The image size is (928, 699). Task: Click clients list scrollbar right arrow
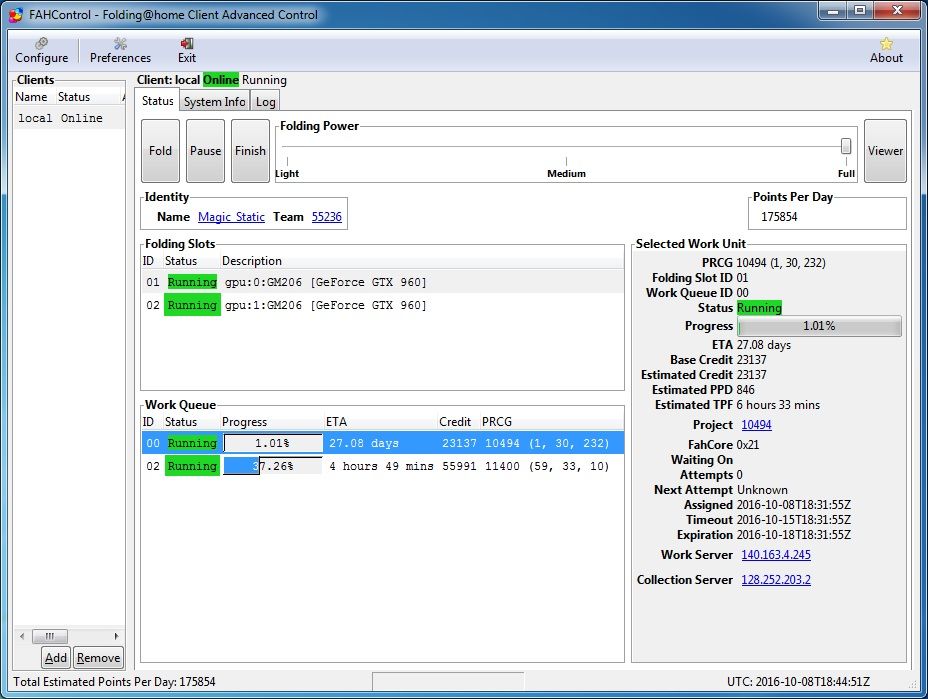pos(116,636)
